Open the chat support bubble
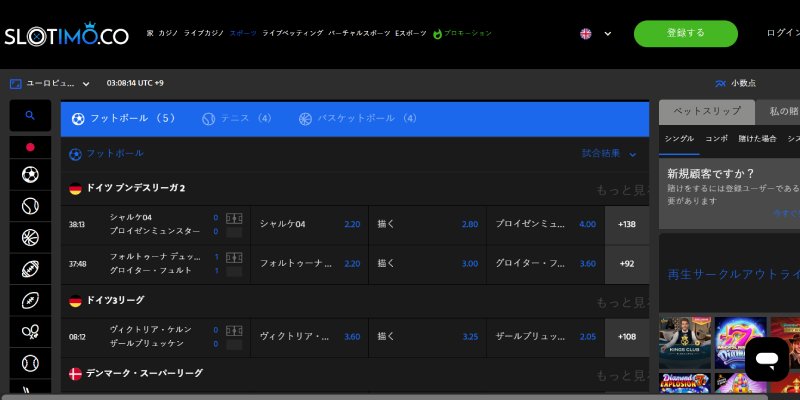The image size is (800, 400). pos(767,359)
